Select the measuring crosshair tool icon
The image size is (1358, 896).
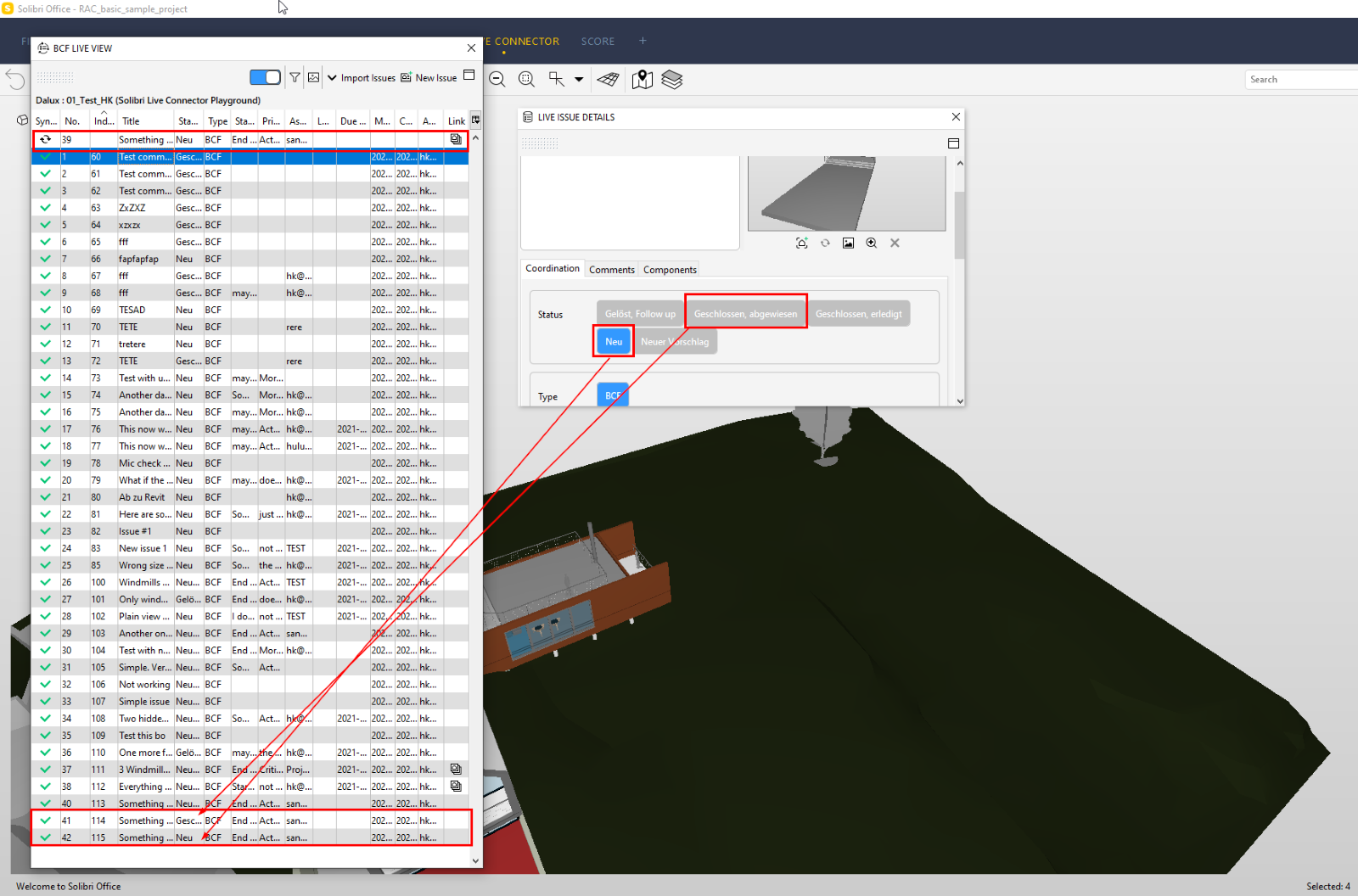(x=557, y=79)
